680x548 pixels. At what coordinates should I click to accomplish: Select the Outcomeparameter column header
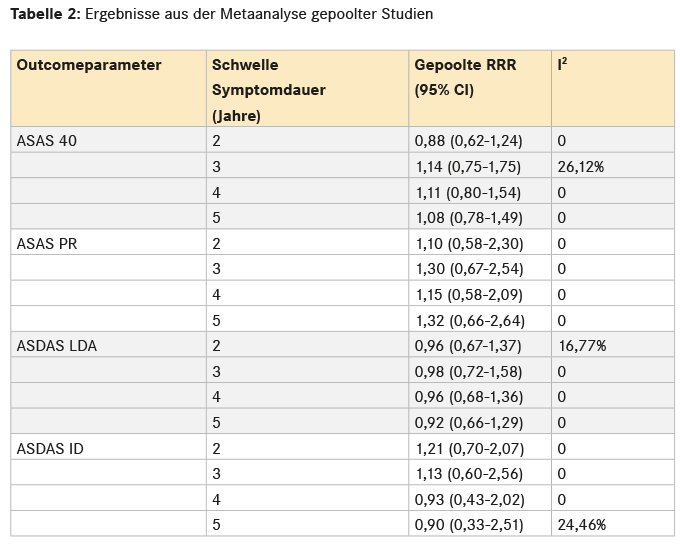point(89,64)
